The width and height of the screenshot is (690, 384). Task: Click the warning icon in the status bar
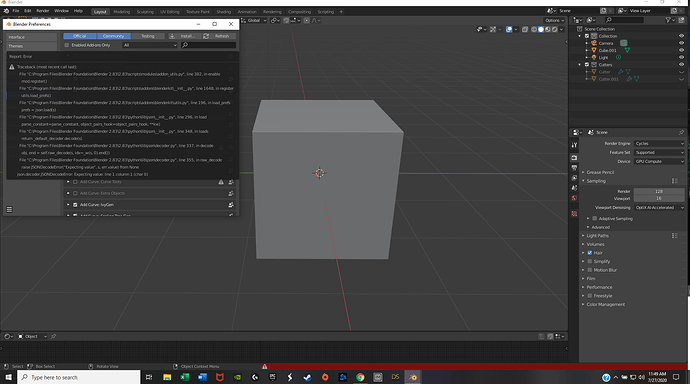click(x=264, y=366)
